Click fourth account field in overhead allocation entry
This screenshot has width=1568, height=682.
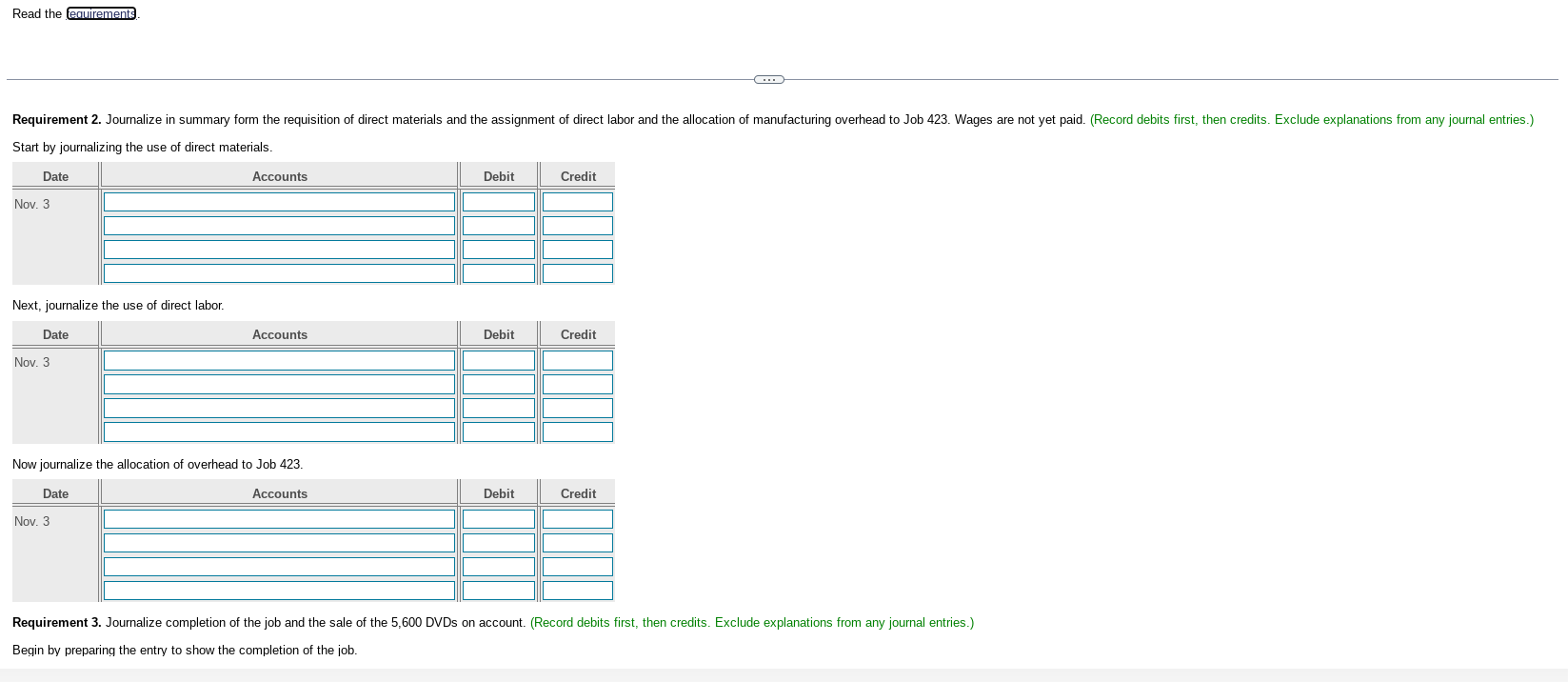point(279,591)
